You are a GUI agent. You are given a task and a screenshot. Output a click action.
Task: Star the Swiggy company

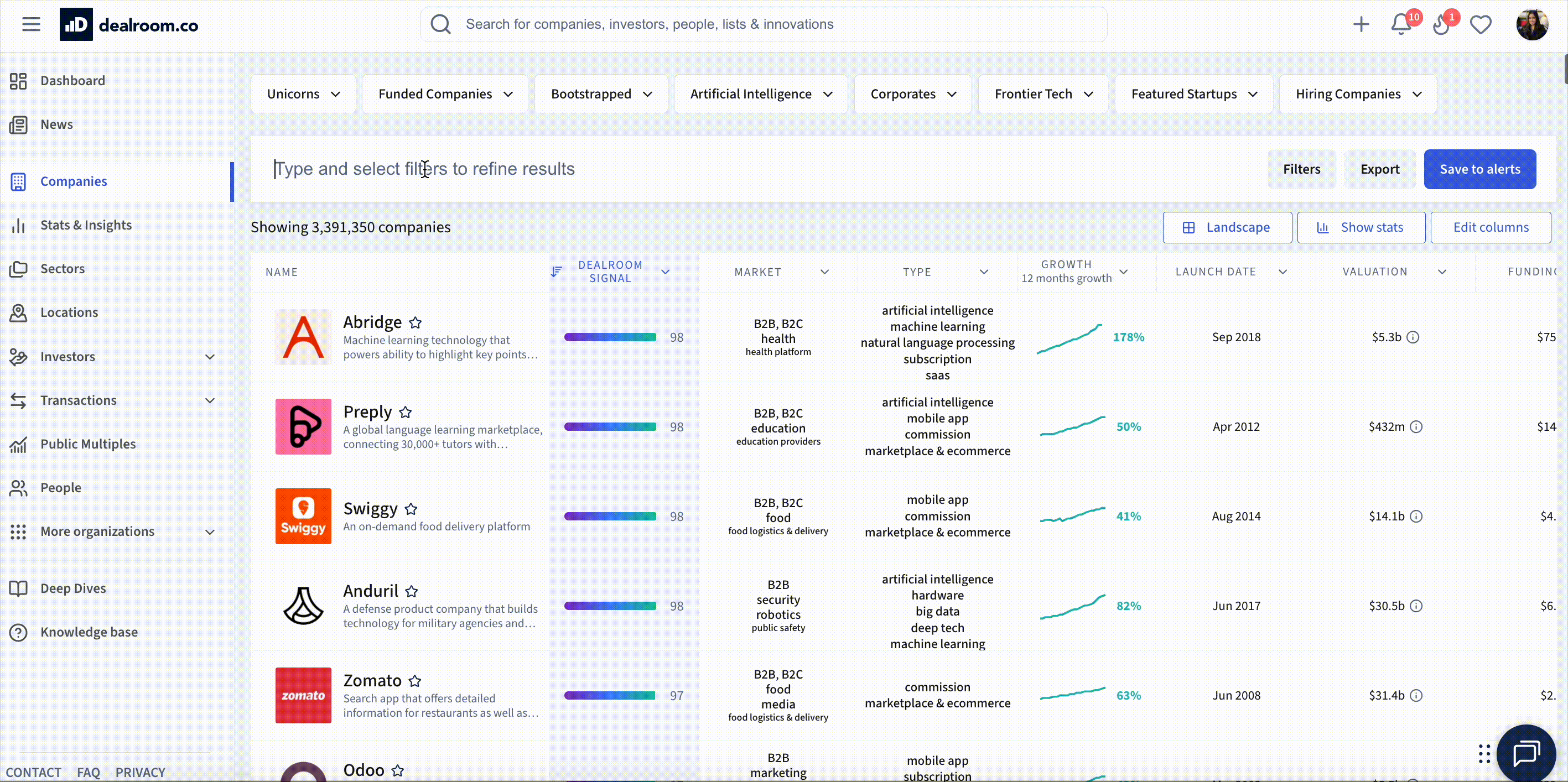tap(411, 509)
